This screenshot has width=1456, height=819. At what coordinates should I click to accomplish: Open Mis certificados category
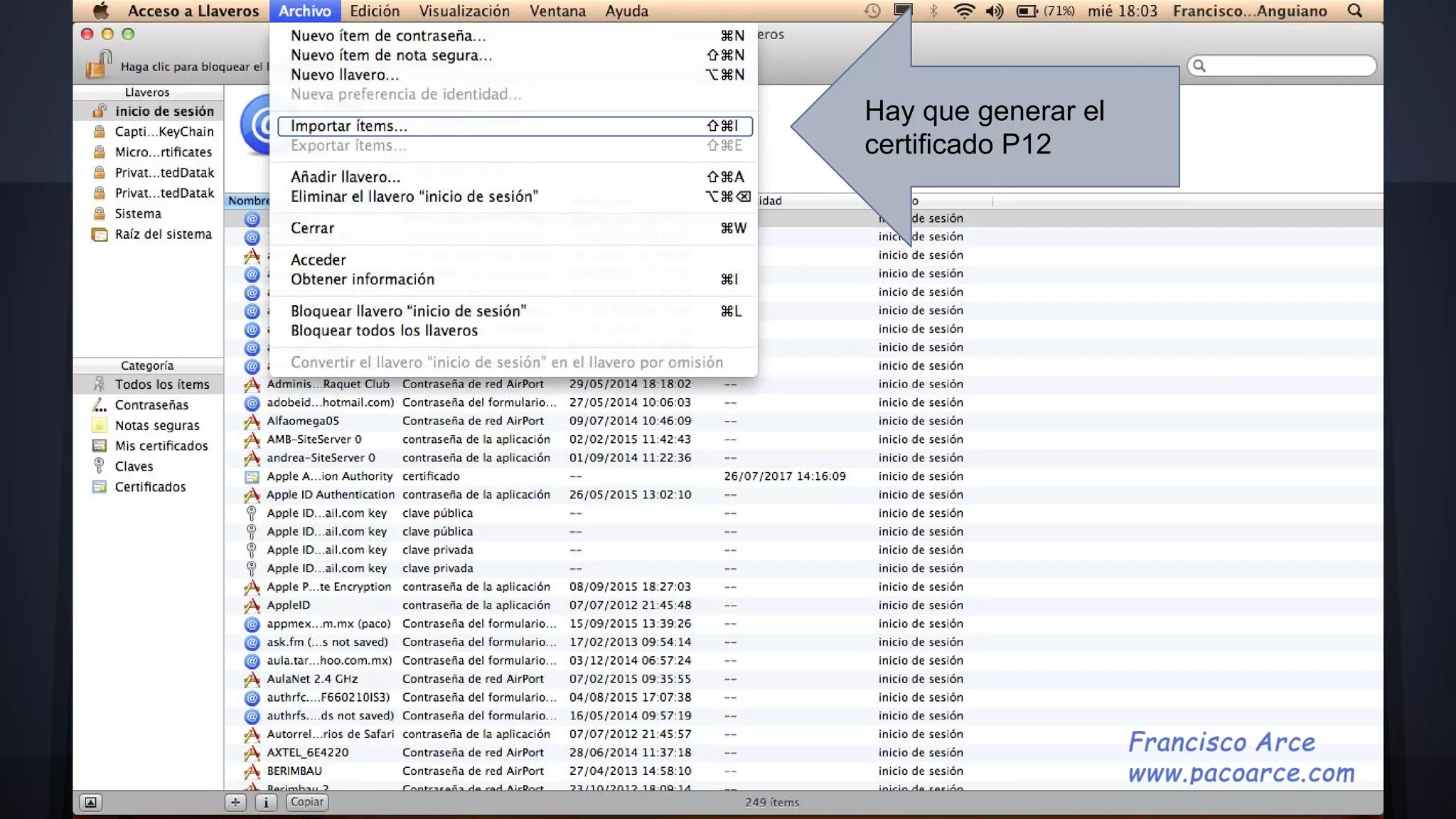161,446
